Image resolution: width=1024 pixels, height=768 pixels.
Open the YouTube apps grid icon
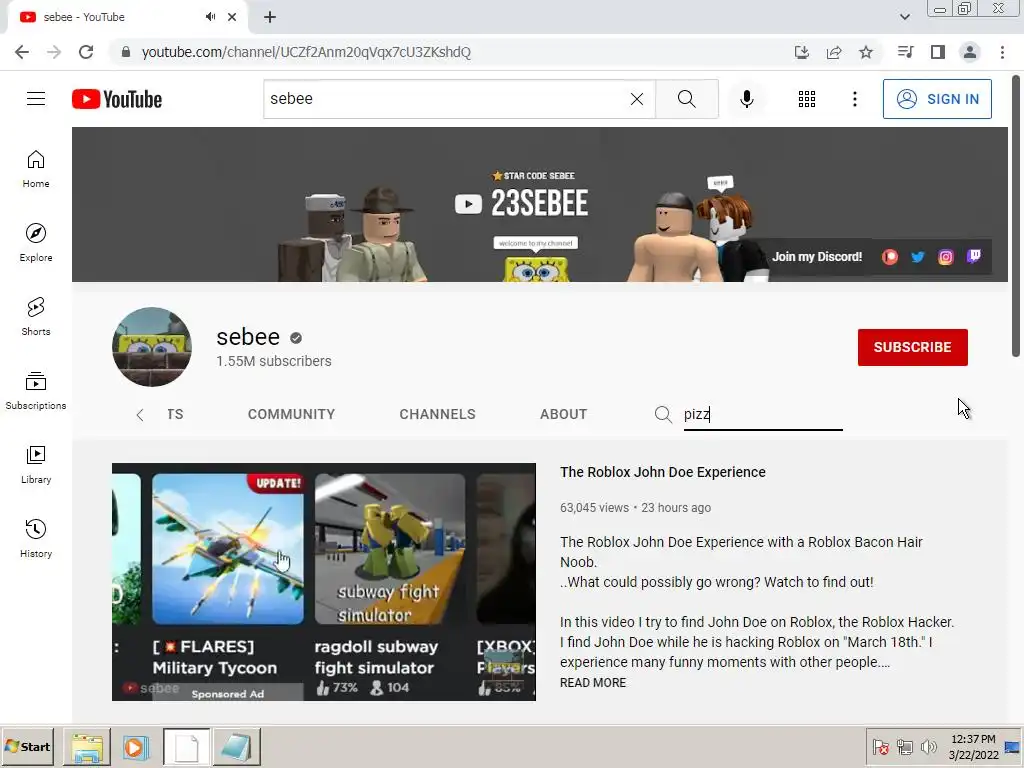[807, 99]
